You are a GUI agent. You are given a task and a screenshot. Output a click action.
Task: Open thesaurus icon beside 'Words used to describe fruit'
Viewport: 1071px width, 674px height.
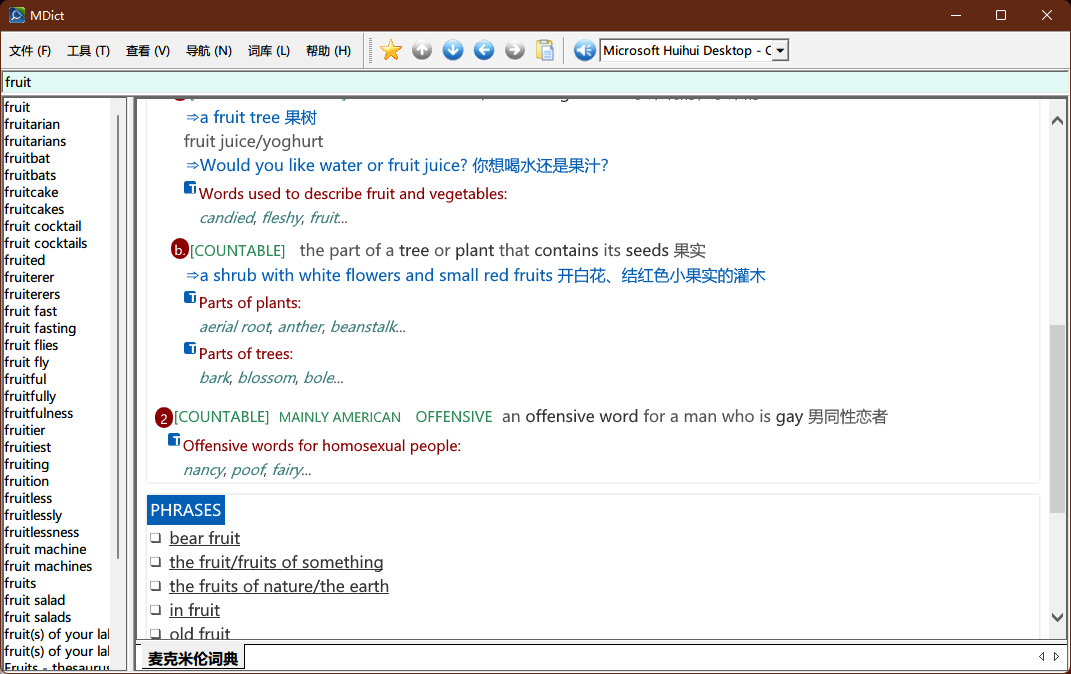click(190, 187)
